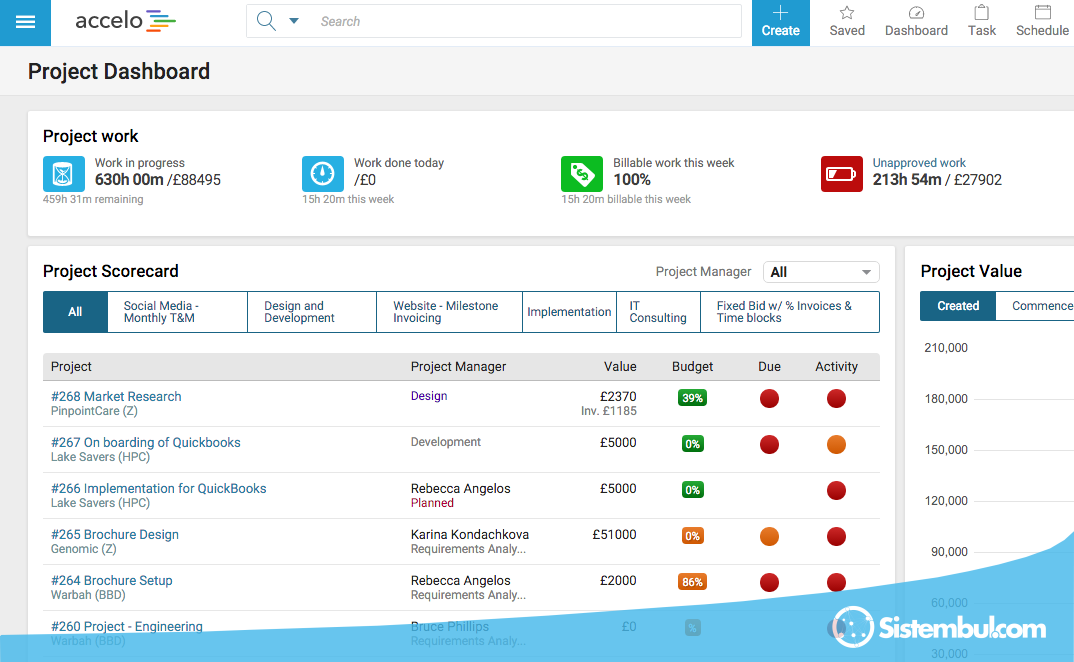Image resolution: width=1074 pixels, height=662 pixels.
Task: Click the red Due indicator for #267
Action: pos(769,445)
